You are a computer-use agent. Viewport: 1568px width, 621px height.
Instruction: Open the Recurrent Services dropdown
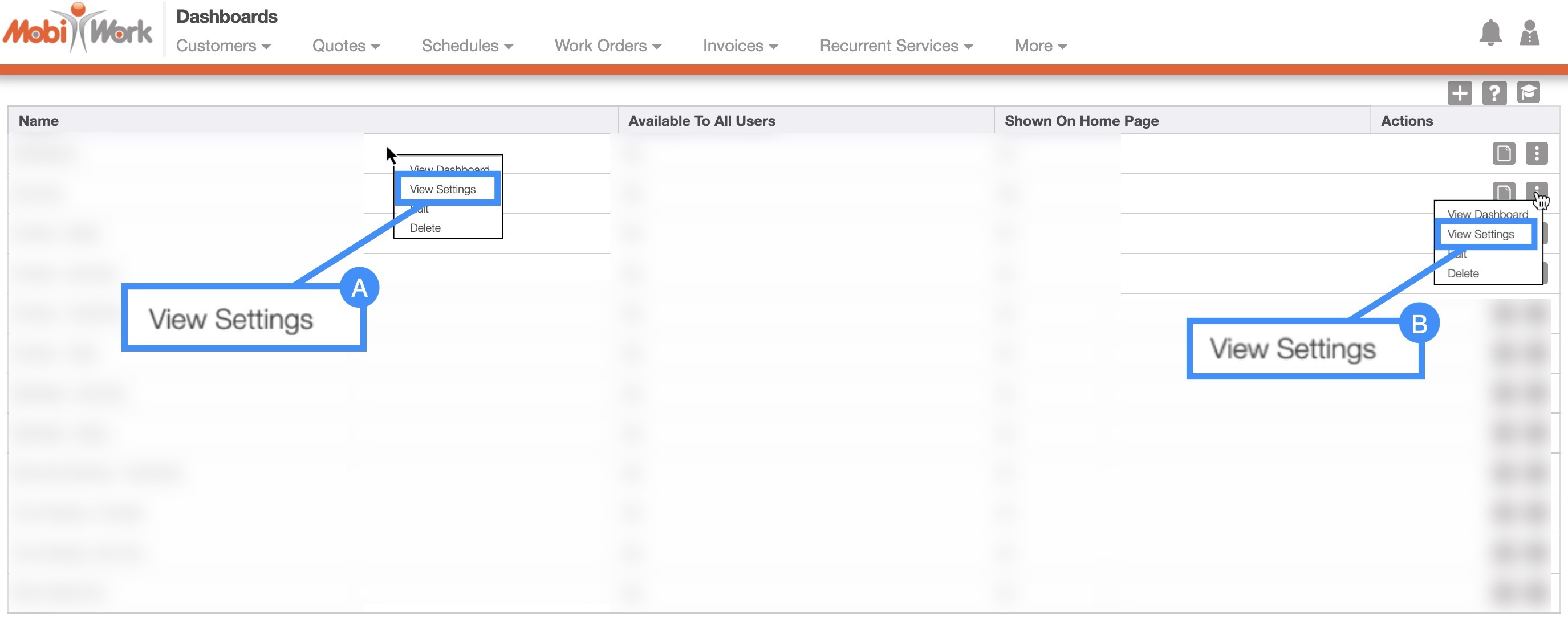(x=895, y=46)
